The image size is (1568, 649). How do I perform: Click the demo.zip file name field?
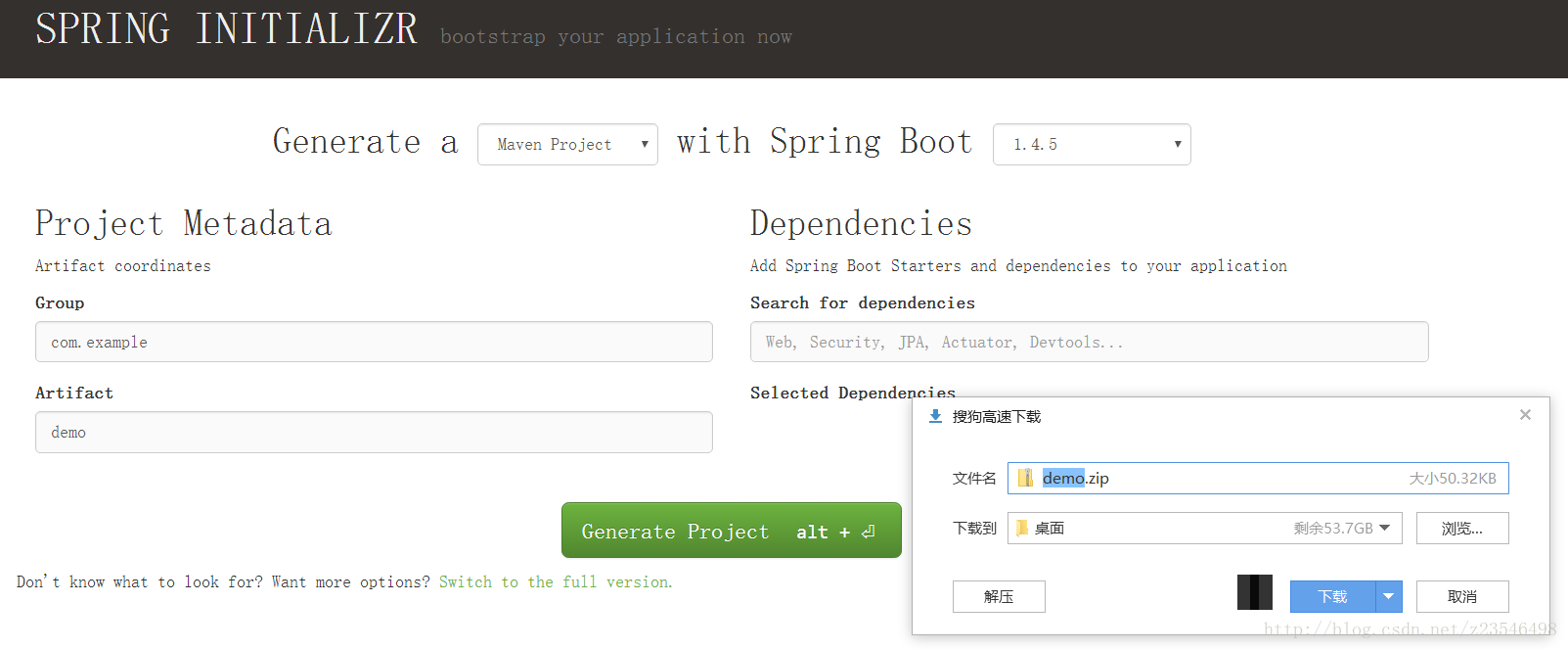1258,478
